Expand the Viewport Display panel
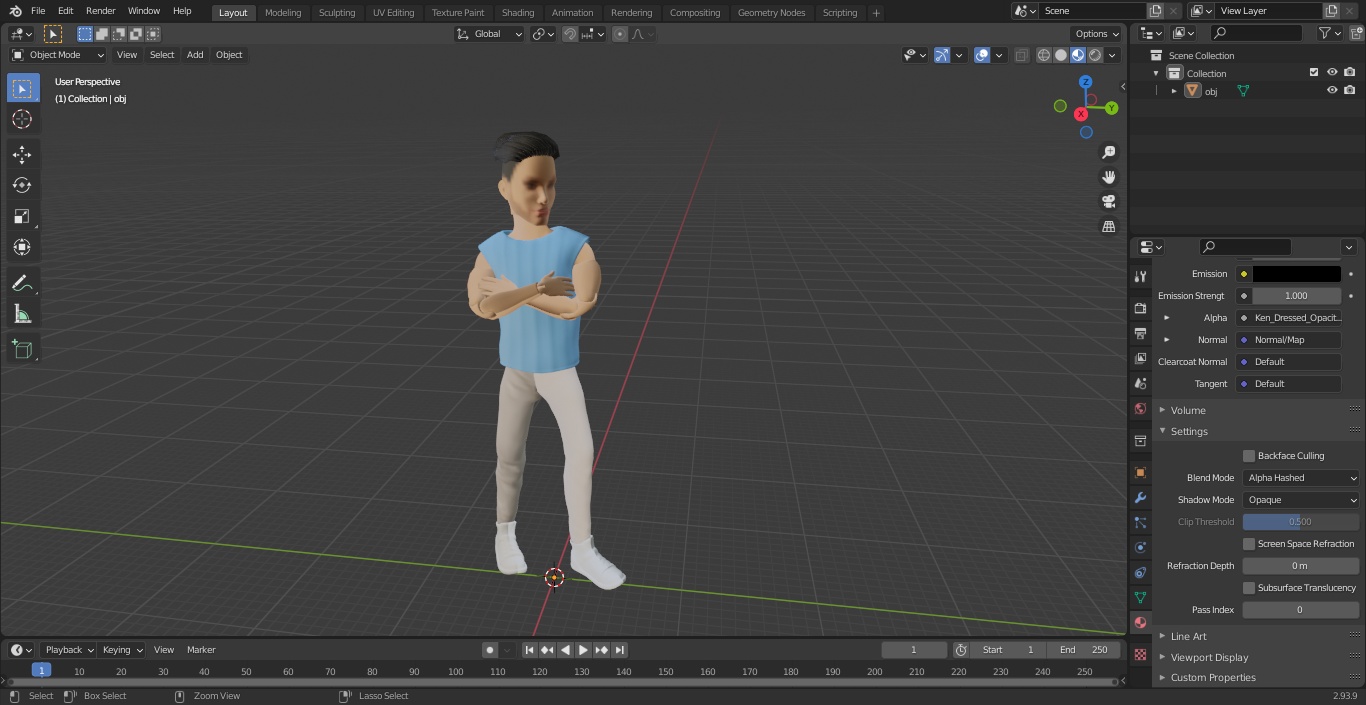 click(1209, 657)
